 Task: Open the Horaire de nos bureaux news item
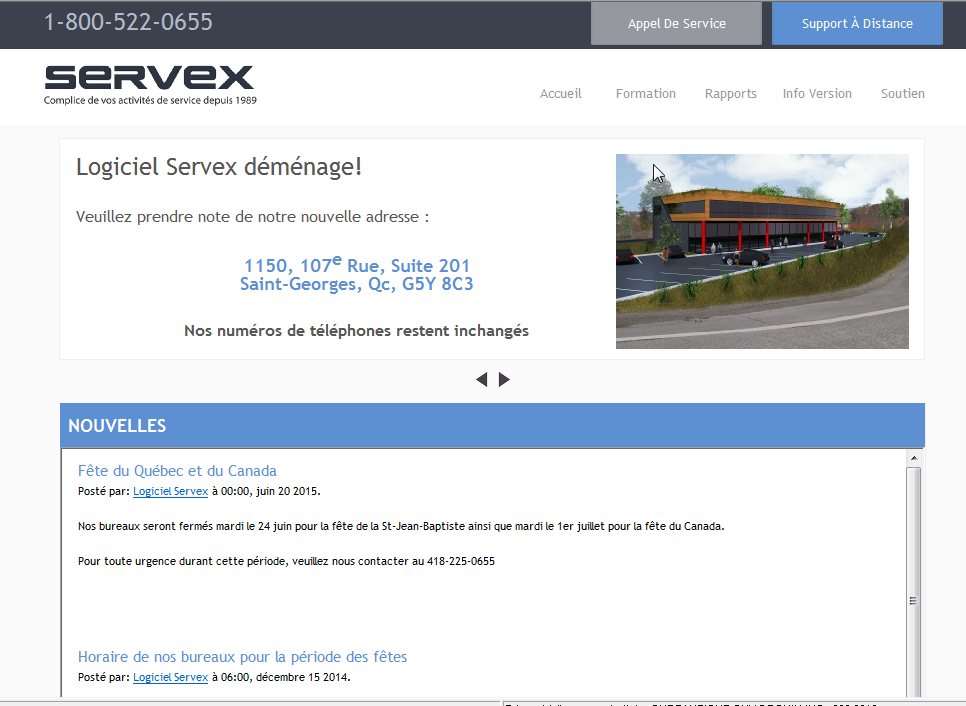(242, 656)
